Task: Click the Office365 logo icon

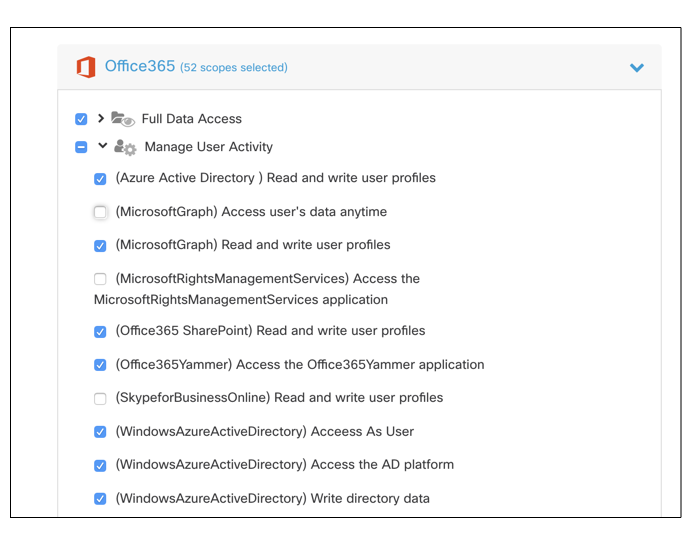Action: 86,67
